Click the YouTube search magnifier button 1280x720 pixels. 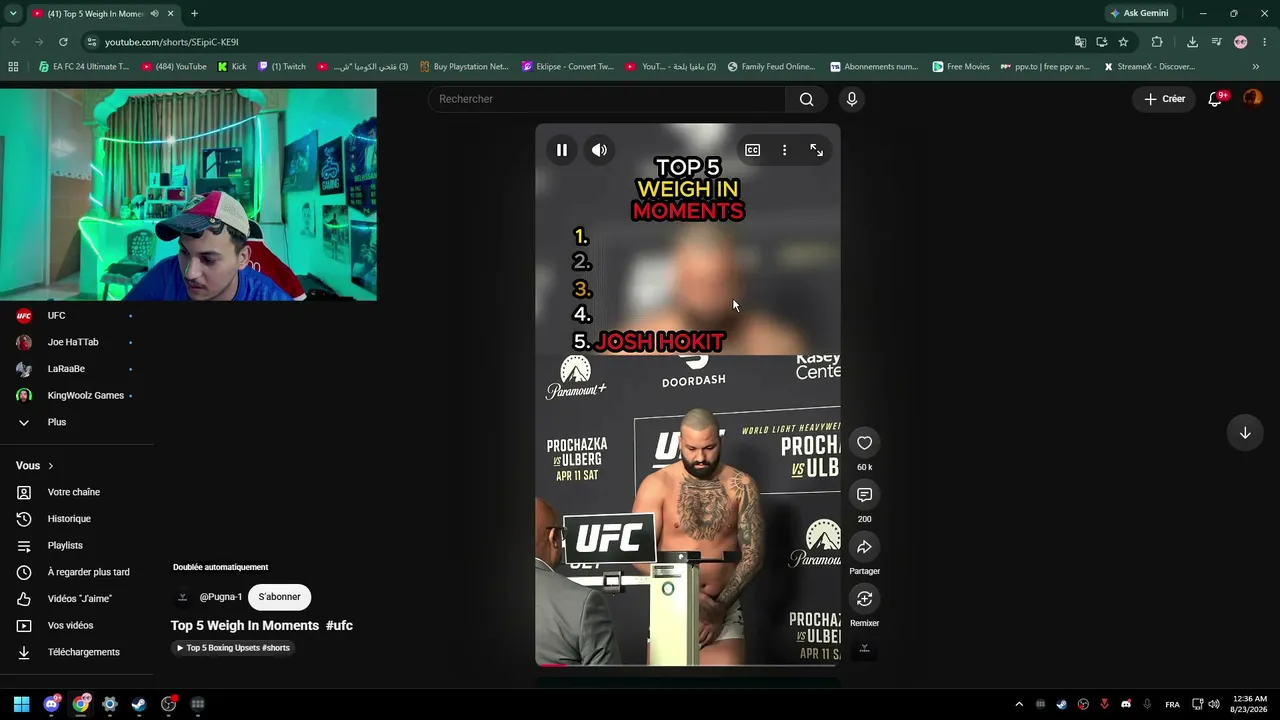pos(807,99)
